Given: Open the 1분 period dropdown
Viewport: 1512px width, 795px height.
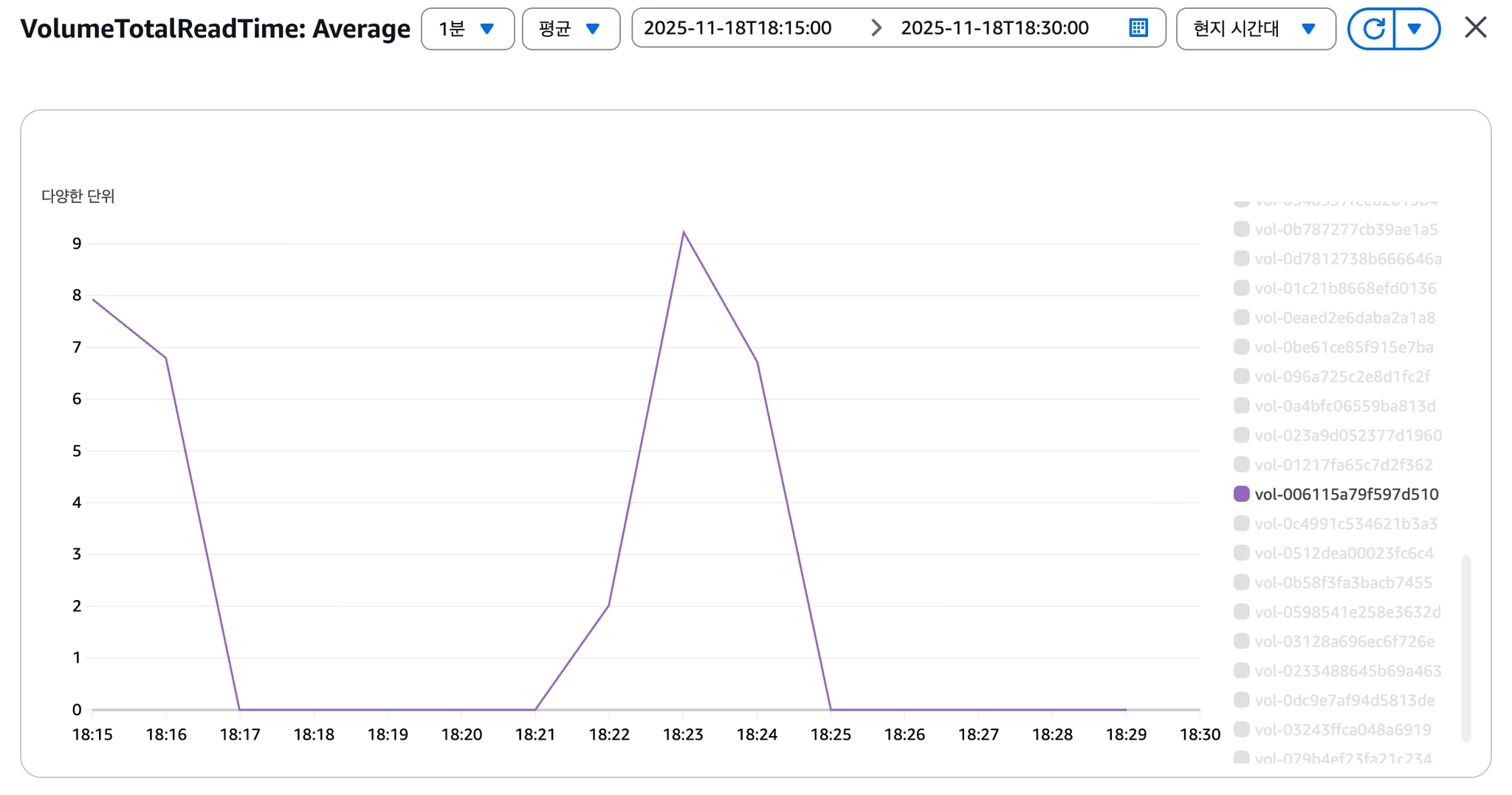Looking at the screenshot, I should click(467, 29).
